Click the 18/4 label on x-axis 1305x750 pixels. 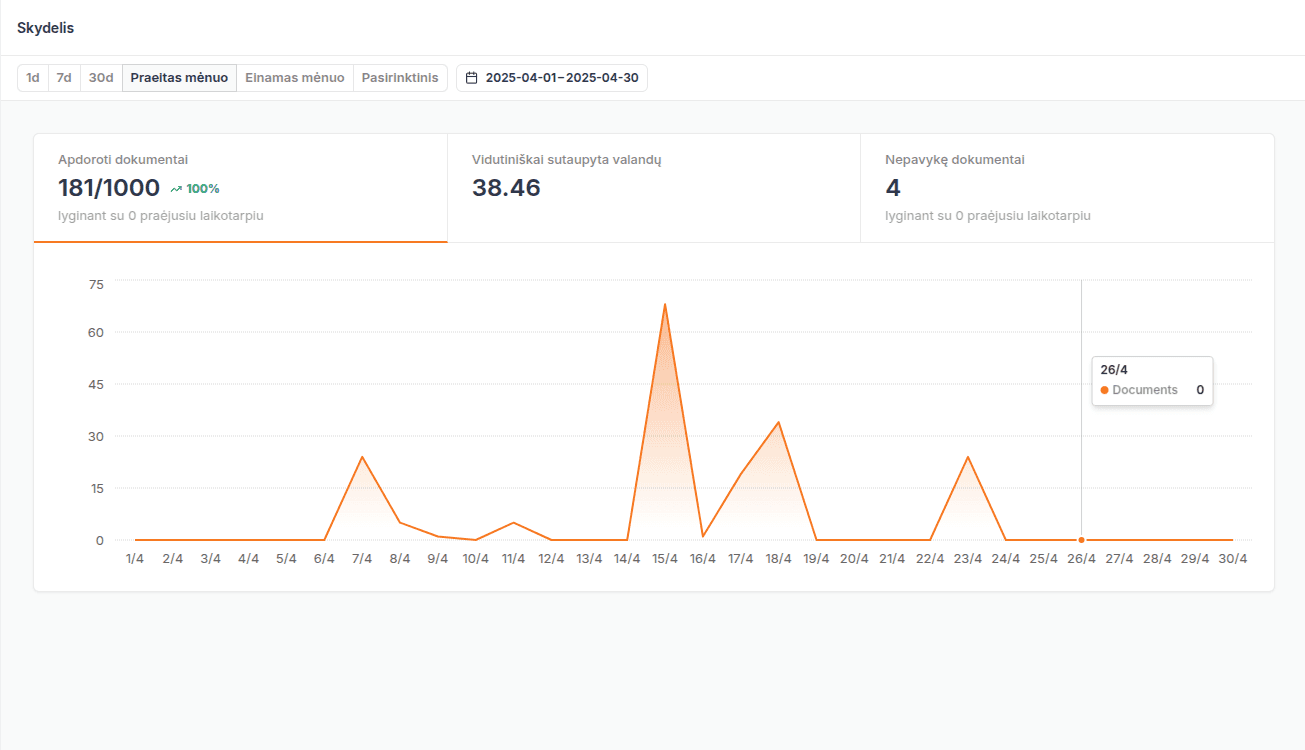[x=778, y=559]
